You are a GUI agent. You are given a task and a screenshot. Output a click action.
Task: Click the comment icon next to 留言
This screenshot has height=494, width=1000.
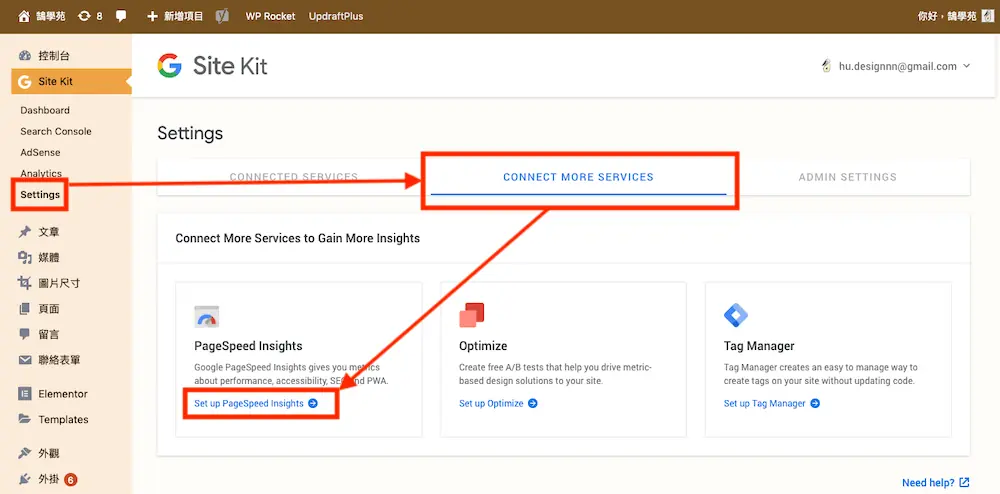(25, 334)
